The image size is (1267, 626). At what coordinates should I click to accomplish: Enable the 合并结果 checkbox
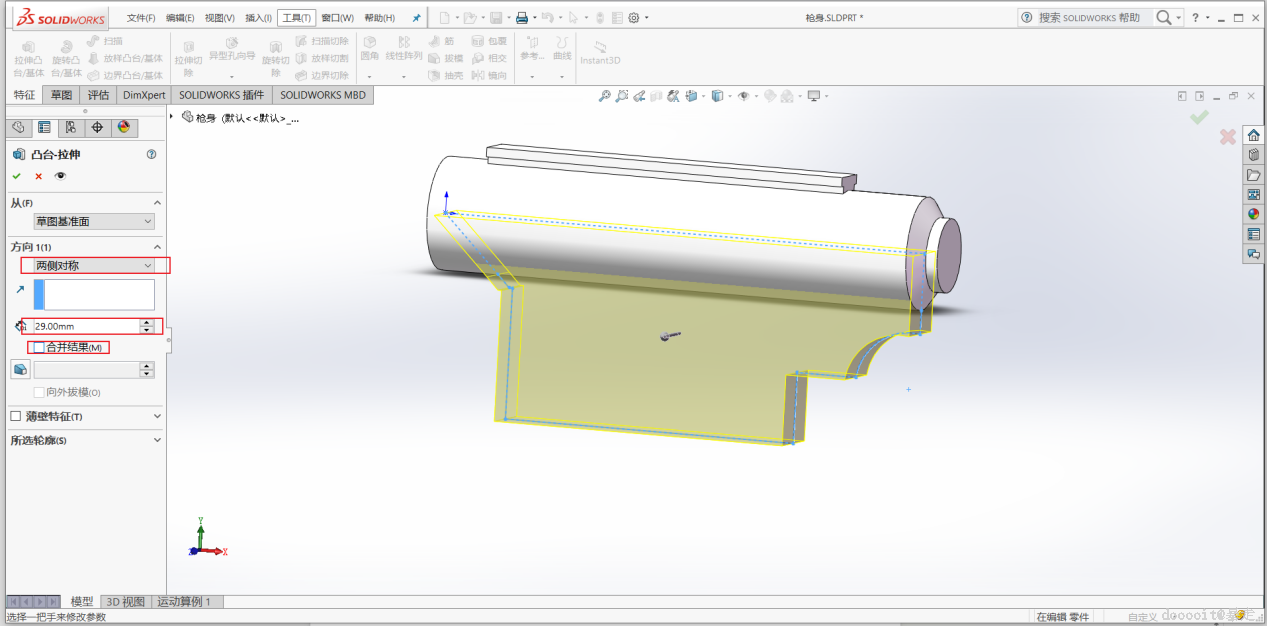[39, 347]
